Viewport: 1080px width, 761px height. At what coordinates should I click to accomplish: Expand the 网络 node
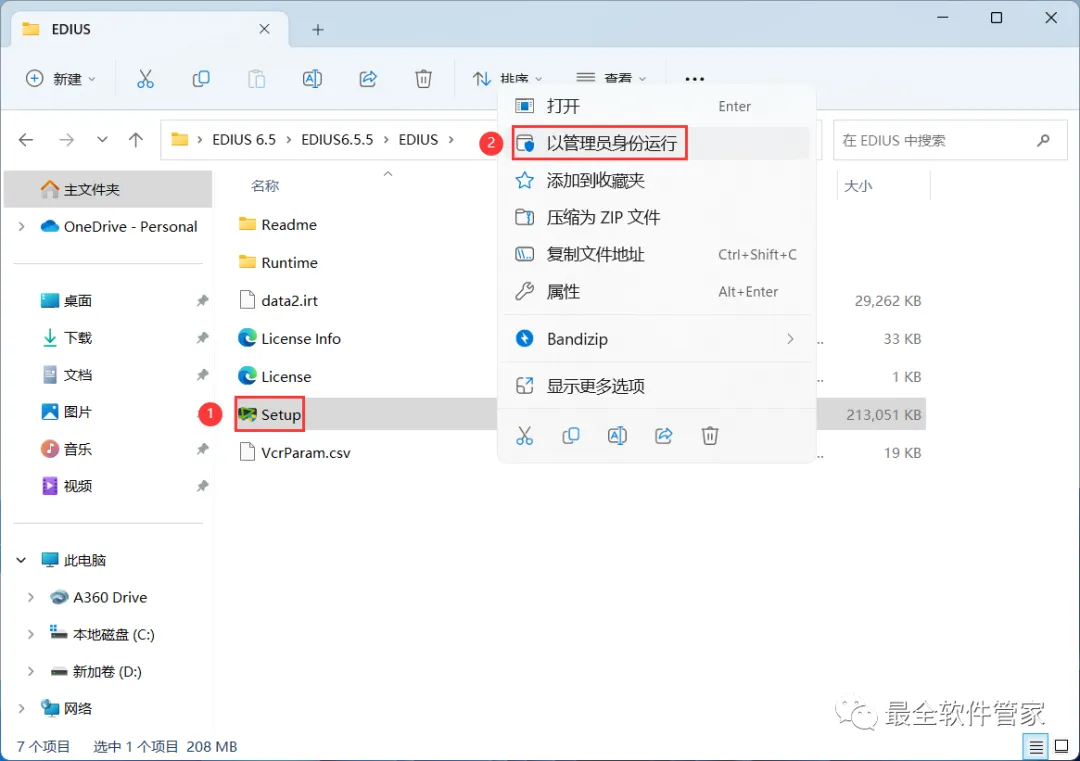pyautogui.click(x=21, y=708)
